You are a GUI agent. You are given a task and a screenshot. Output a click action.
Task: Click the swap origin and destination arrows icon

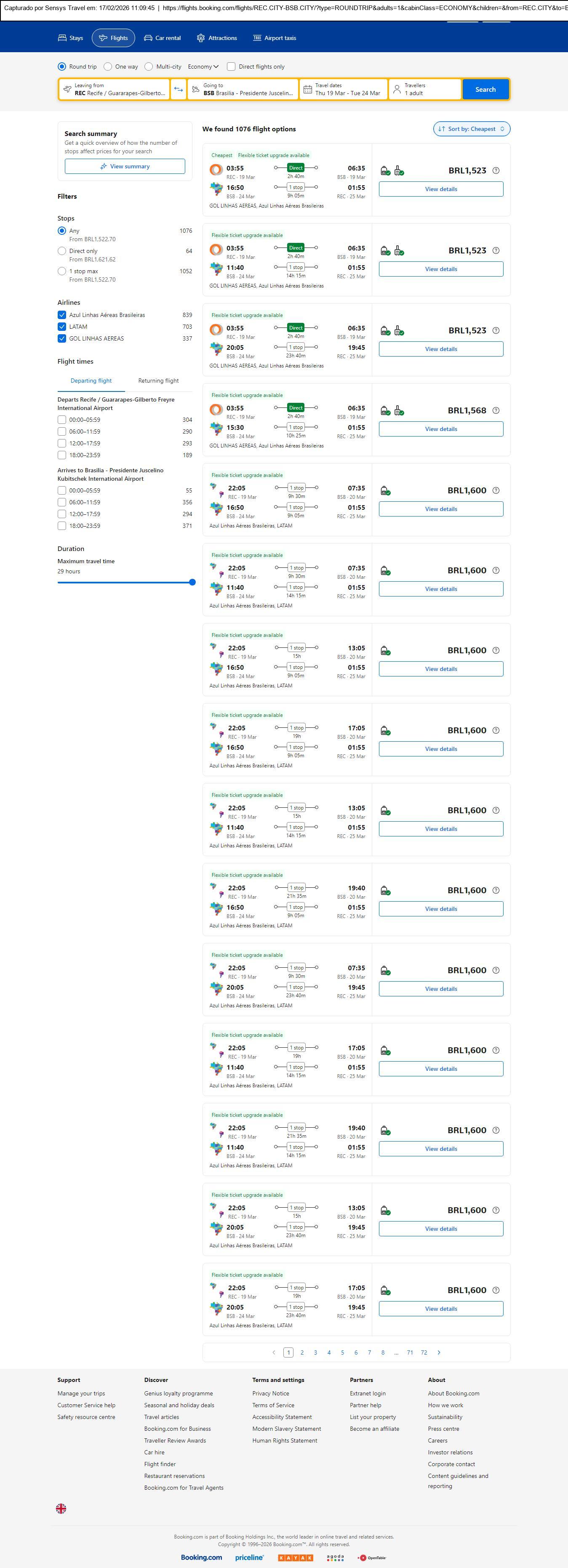pyautogui.click(x=179, y=90)
